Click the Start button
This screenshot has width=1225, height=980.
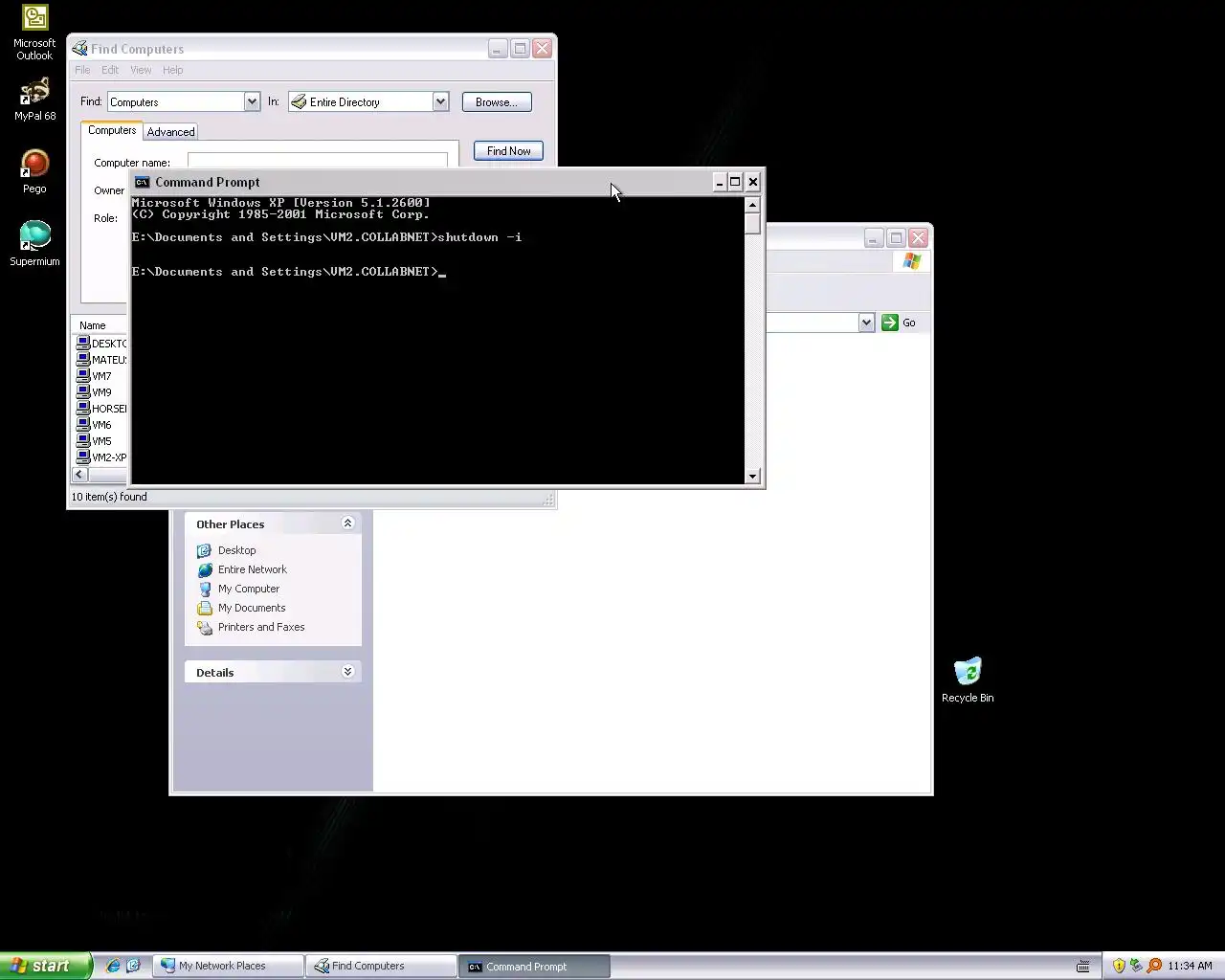coord(45,966)
